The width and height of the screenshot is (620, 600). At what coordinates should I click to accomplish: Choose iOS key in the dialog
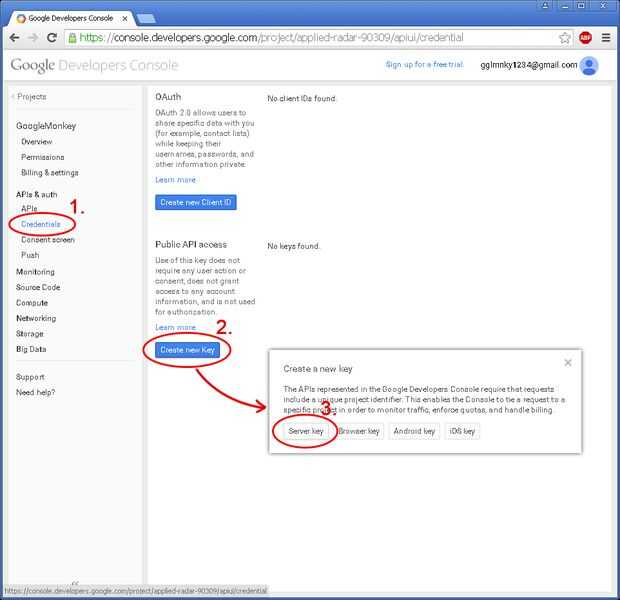click(462, 431)
